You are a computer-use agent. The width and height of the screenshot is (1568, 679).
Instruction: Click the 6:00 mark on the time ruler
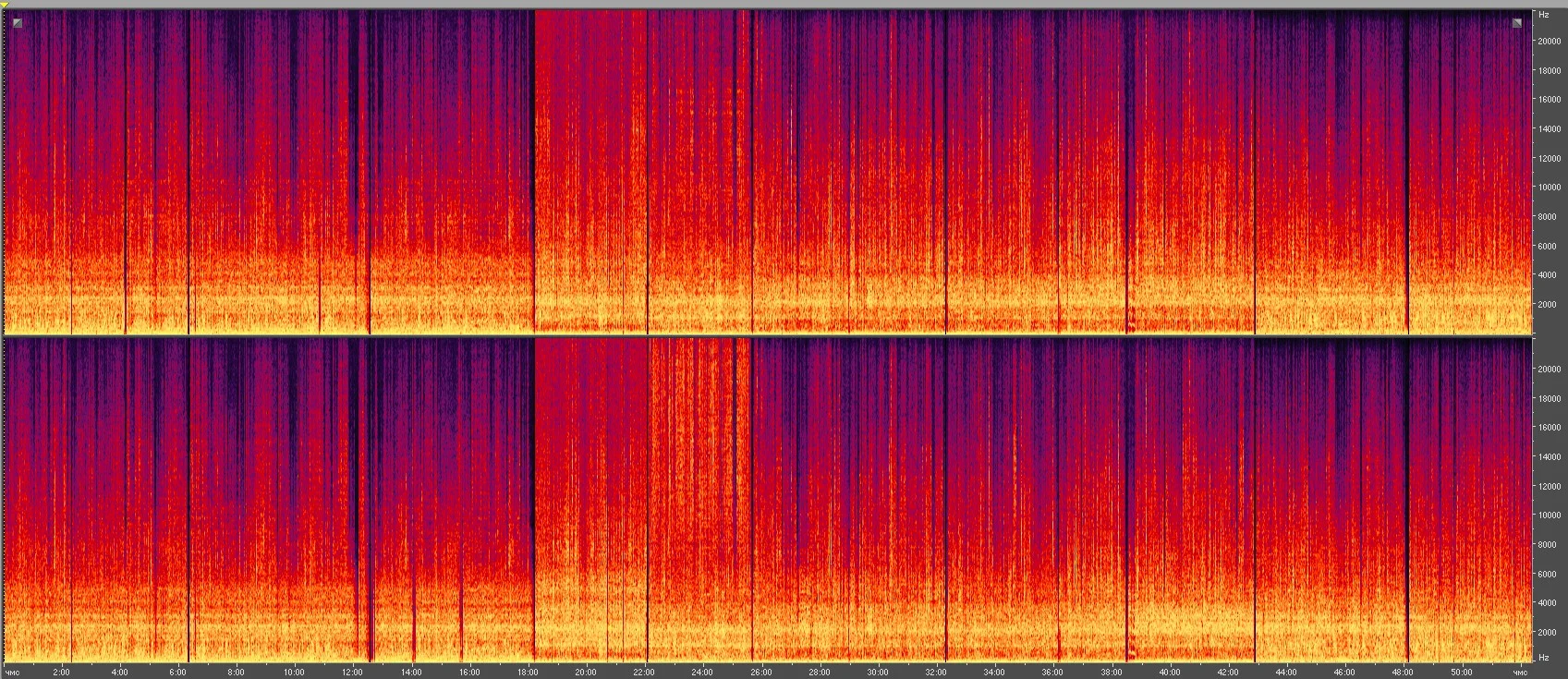pyautogui.click(x=177, y=672)
